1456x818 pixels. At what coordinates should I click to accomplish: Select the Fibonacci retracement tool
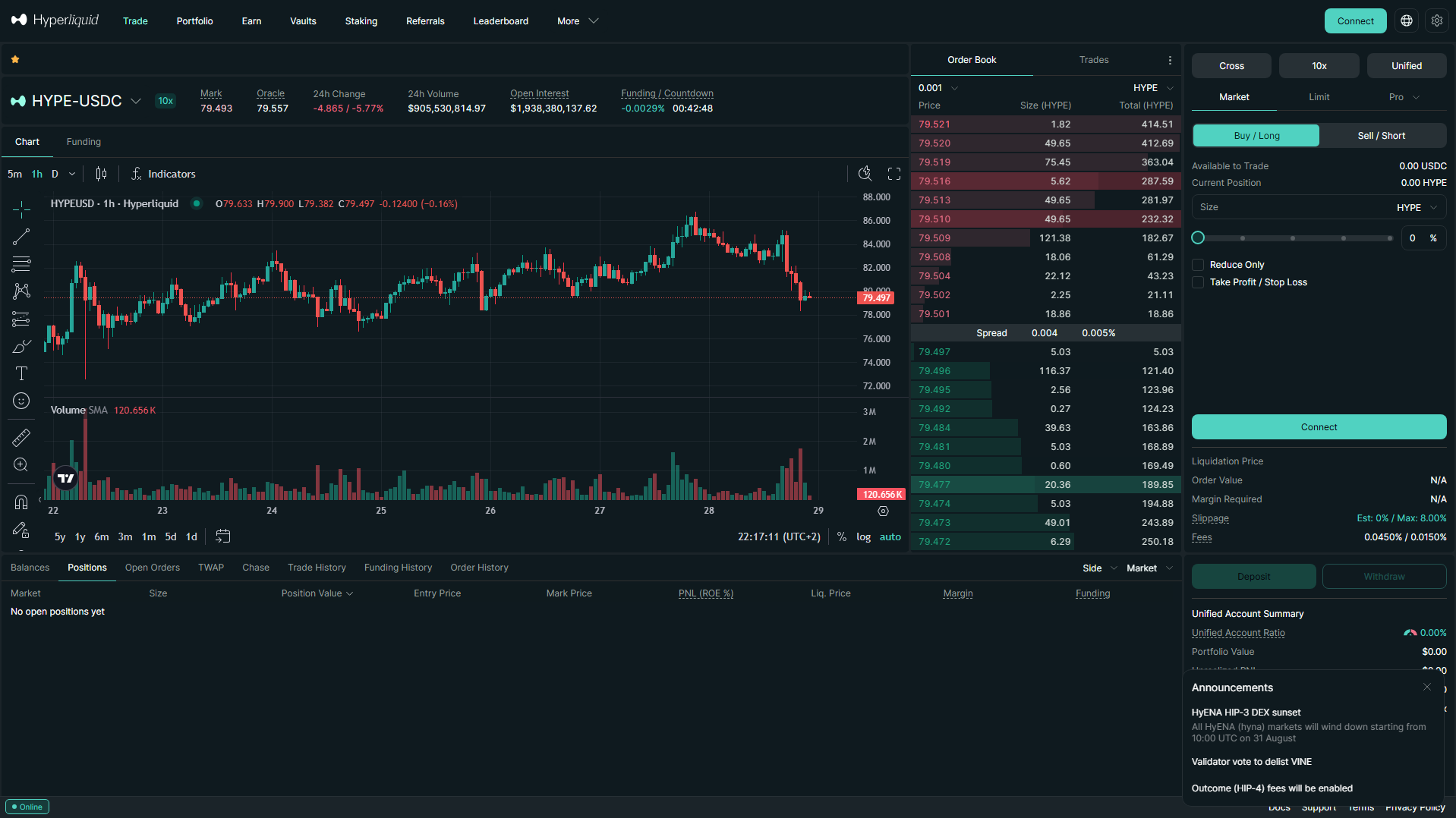point(21,264)
